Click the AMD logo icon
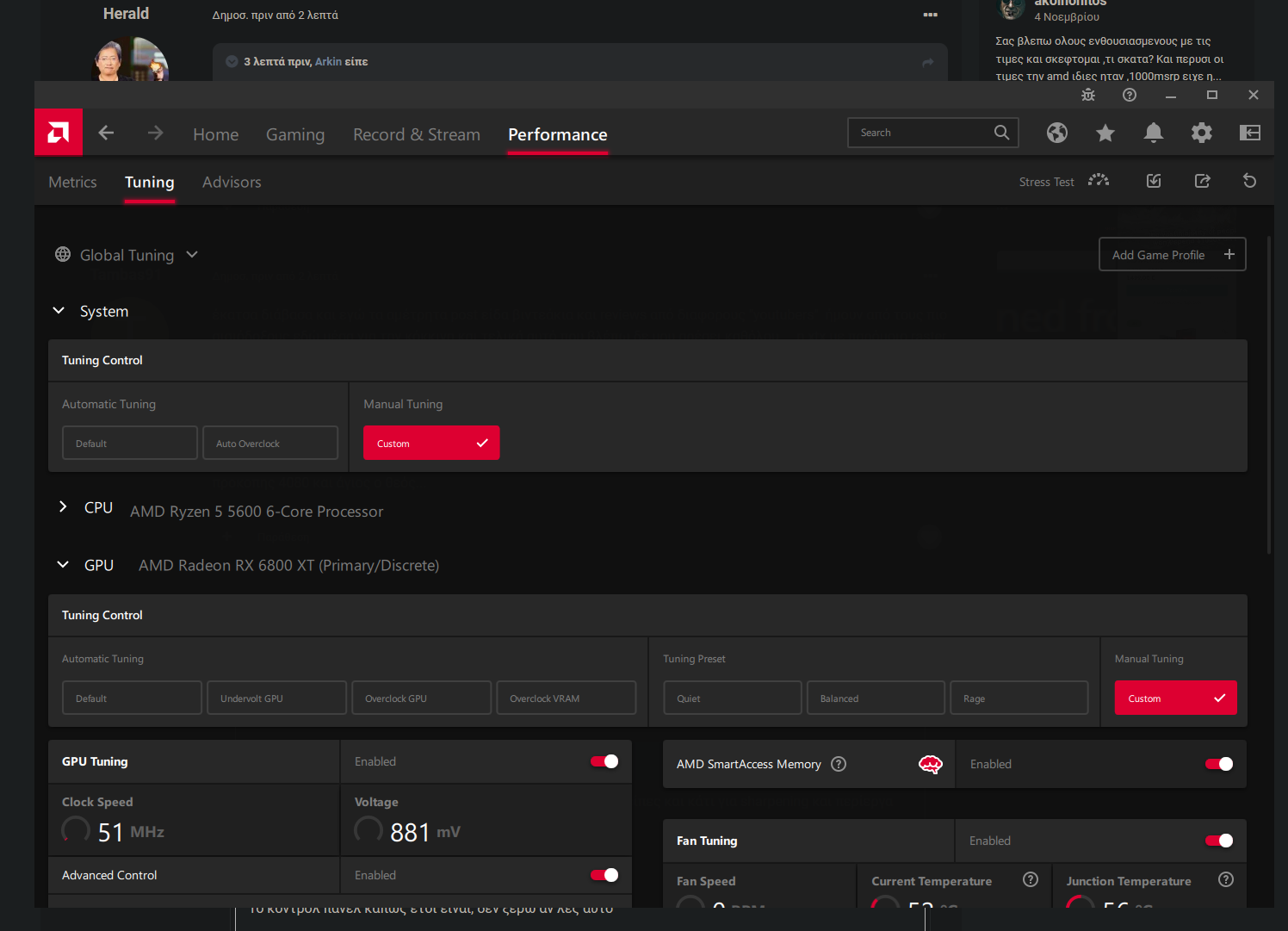This screenshot has width=1288, height=931. [59, 132]
